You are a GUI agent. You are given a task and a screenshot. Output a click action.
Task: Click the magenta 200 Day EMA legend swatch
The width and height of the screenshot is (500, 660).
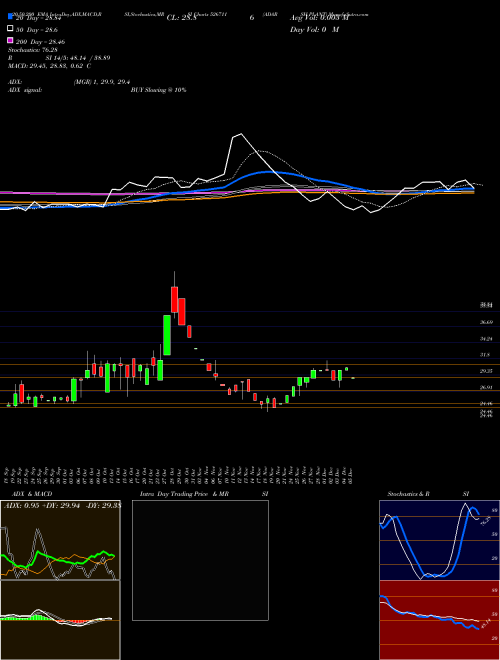point(11,41)
